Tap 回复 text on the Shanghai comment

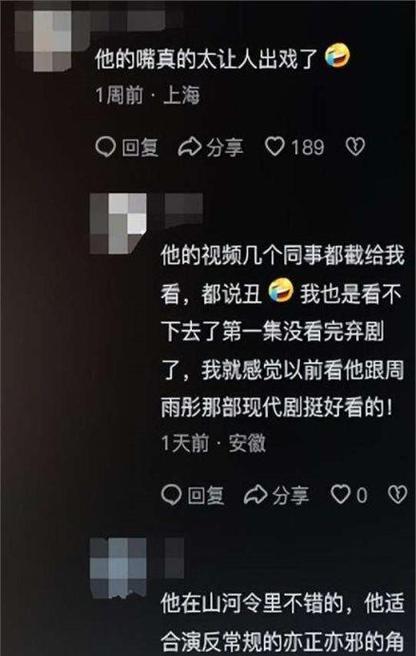pyautogui.click(x=140, y=147)
